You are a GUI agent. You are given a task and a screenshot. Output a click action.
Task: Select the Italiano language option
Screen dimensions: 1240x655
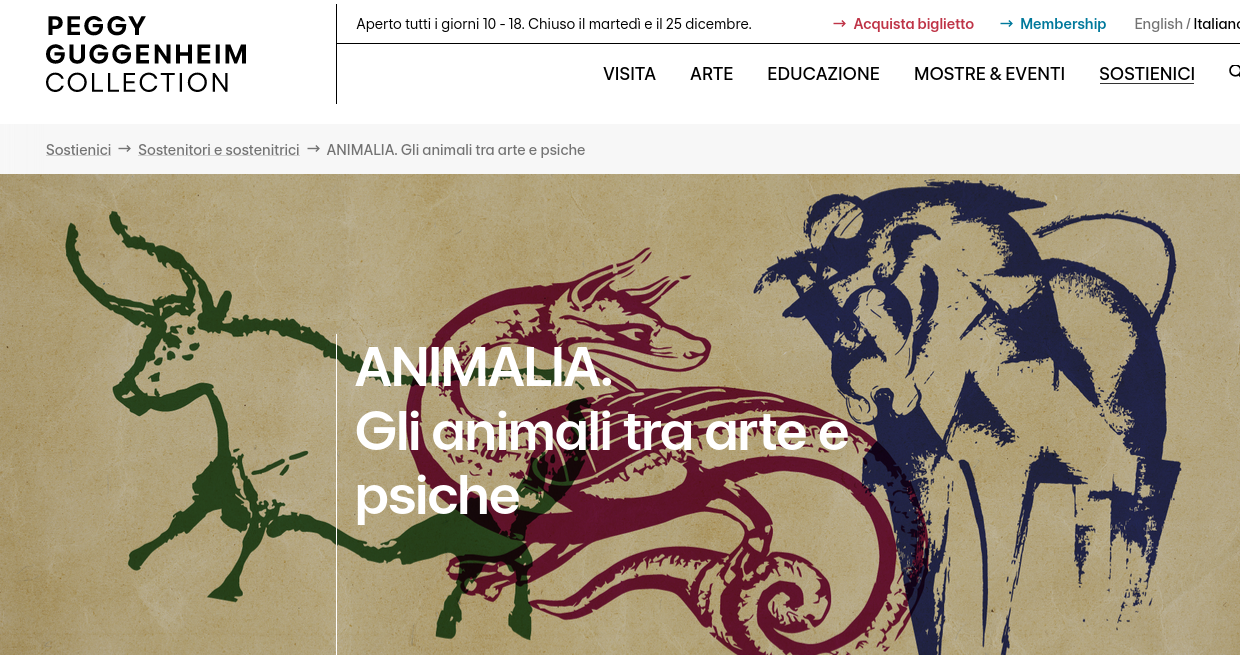[1216, 24]
